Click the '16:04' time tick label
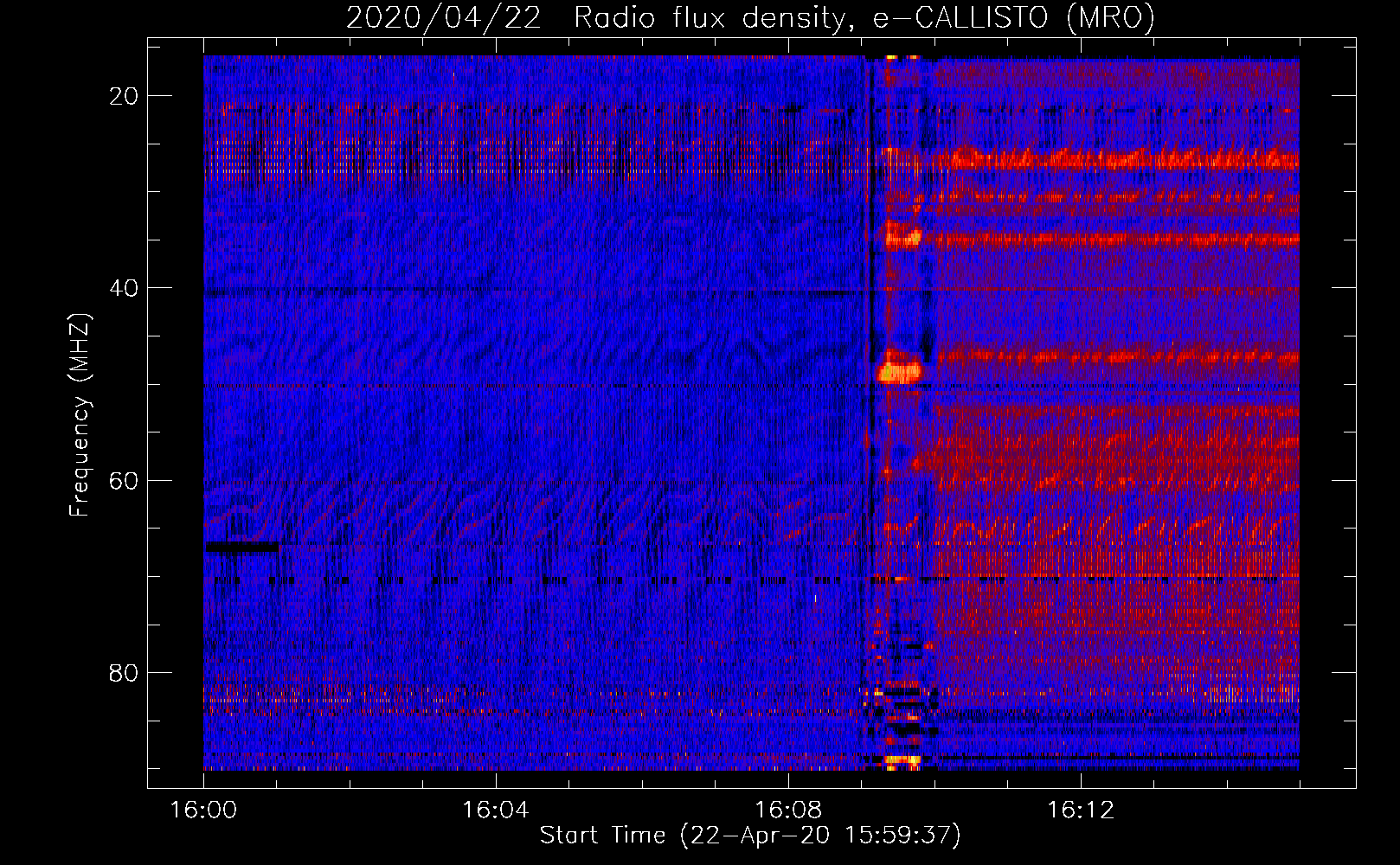 point(495,811)
